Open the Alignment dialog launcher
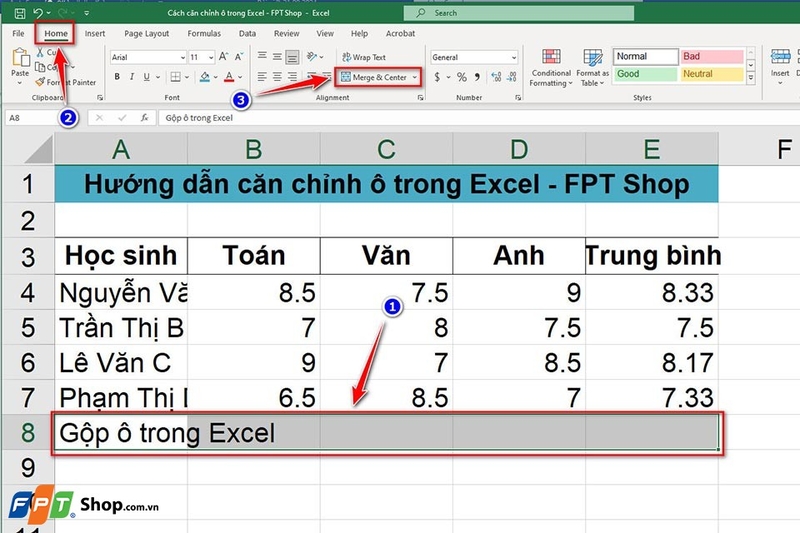800x533 pixels. (x=420, y=97)
